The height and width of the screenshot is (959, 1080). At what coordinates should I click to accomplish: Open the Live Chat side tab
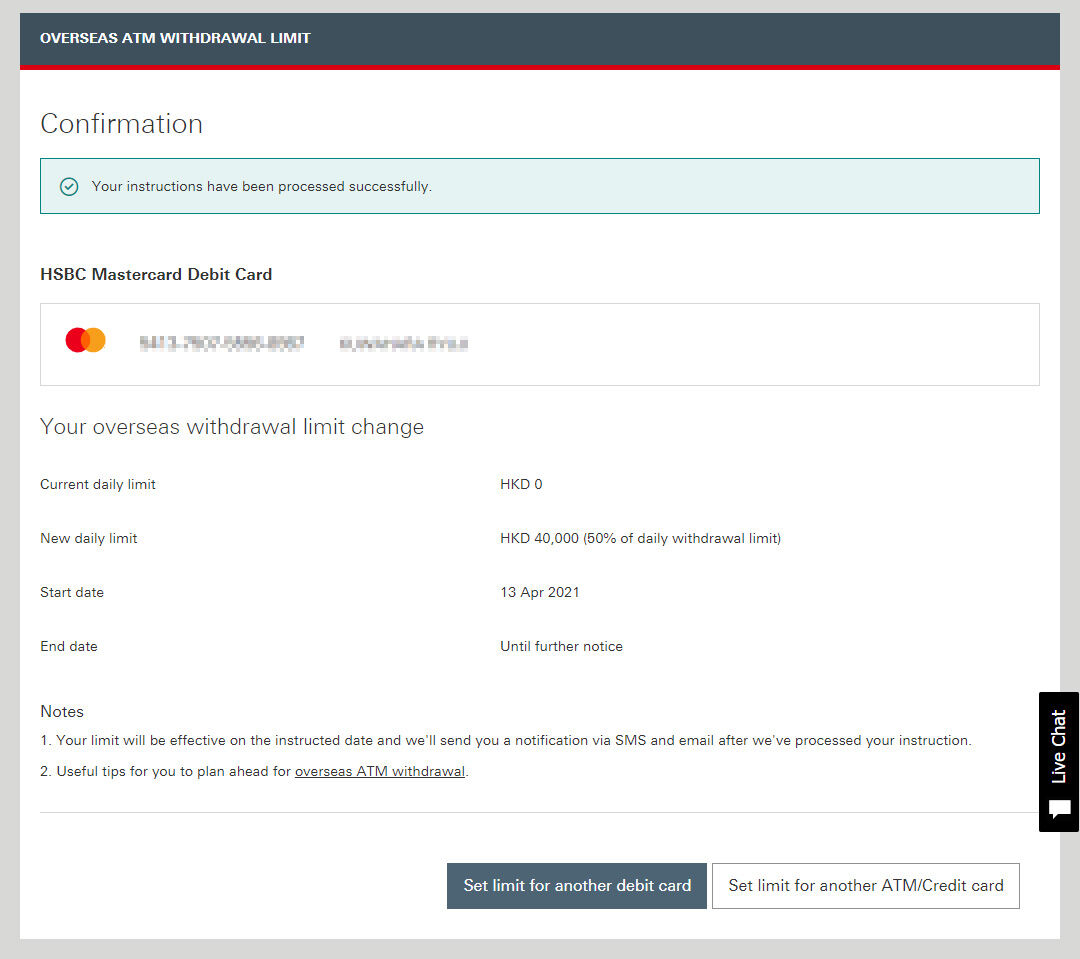point(1059,761)
